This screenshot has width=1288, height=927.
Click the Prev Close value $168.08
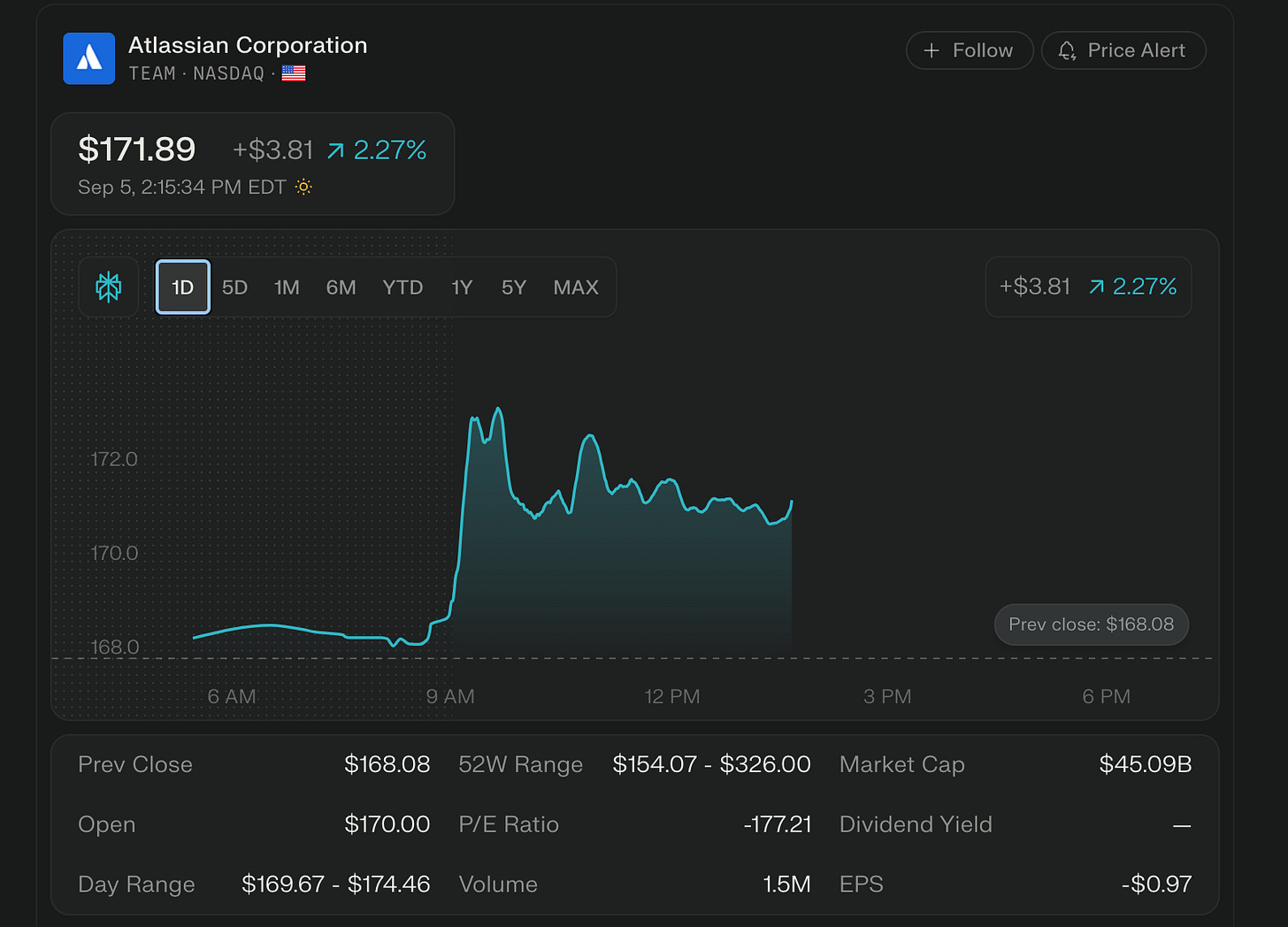(387, 764)
